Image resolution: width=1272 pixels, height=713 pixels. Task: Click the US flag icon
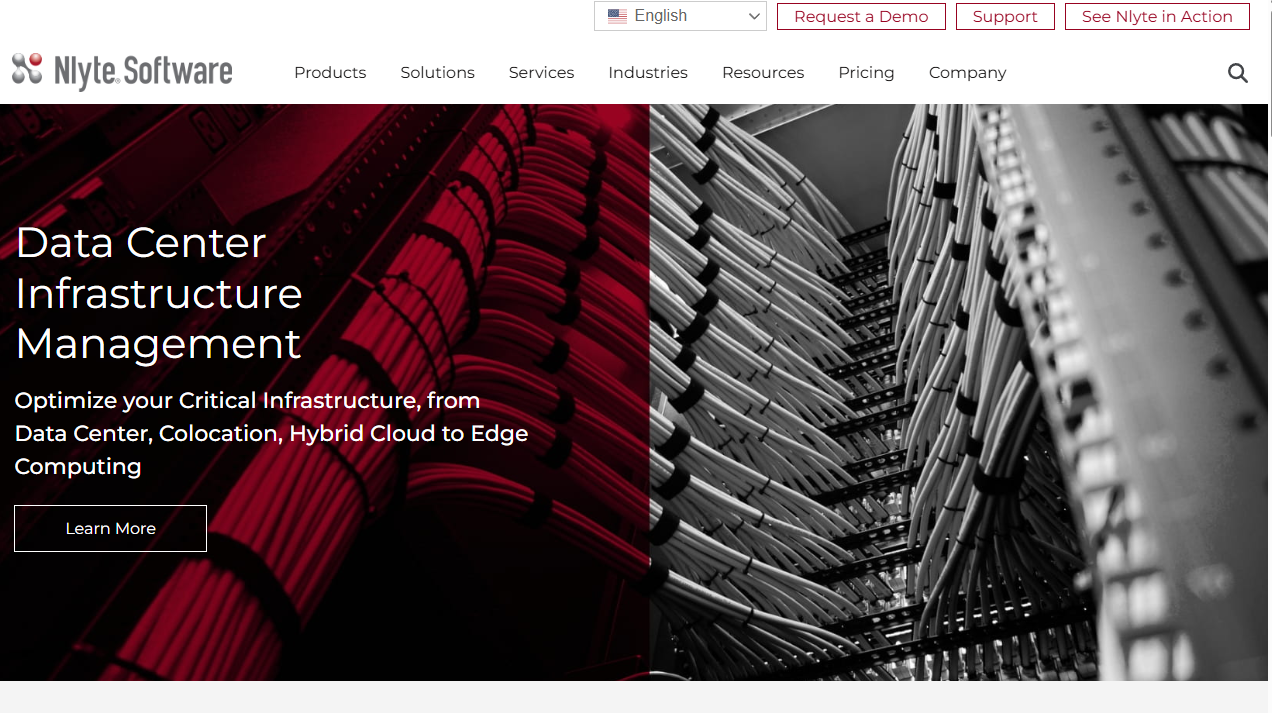coord(617,16)
